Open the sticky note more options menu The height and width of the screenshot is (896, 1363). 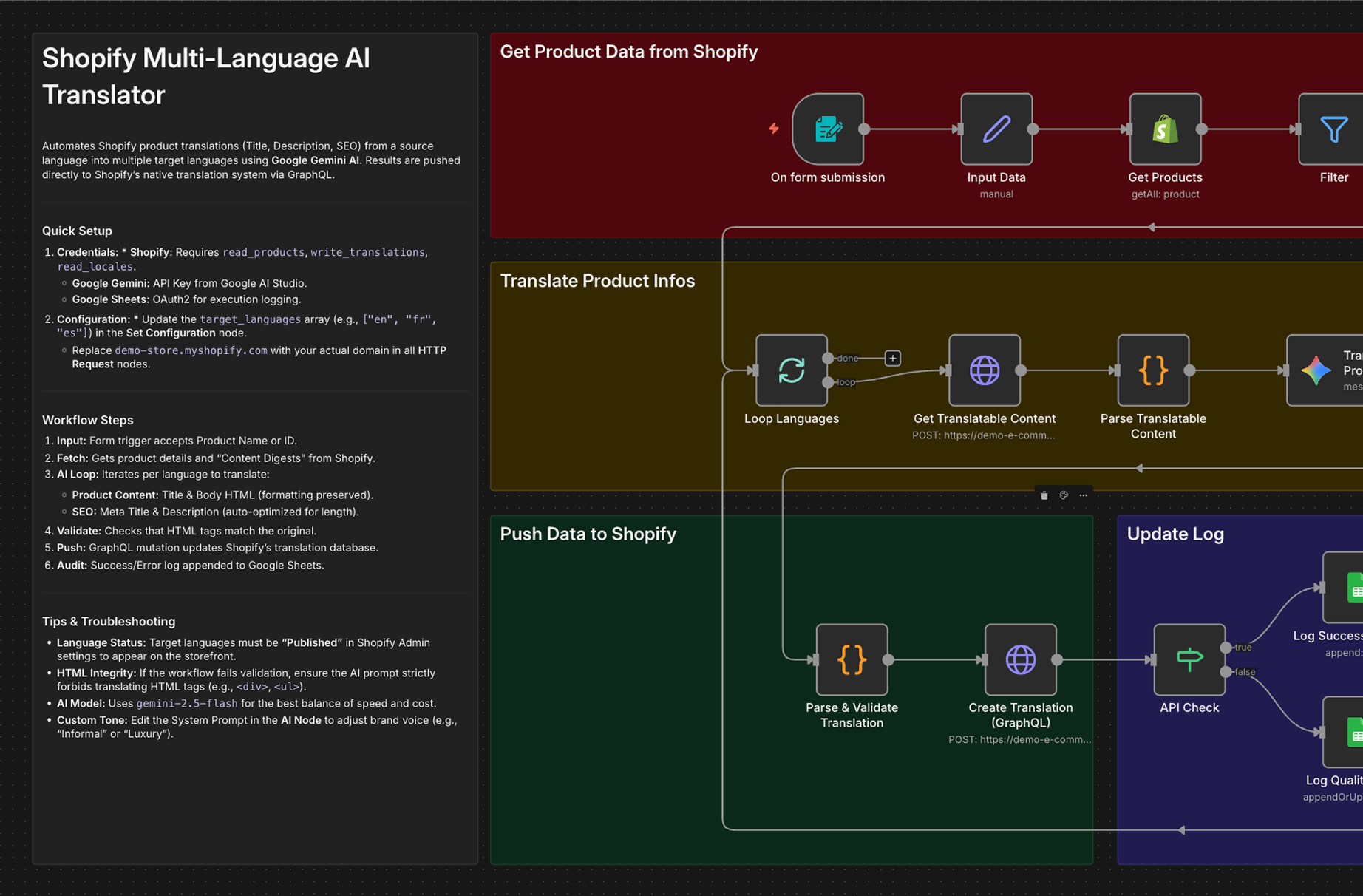pyautogui.click(x=1084, y=495)
